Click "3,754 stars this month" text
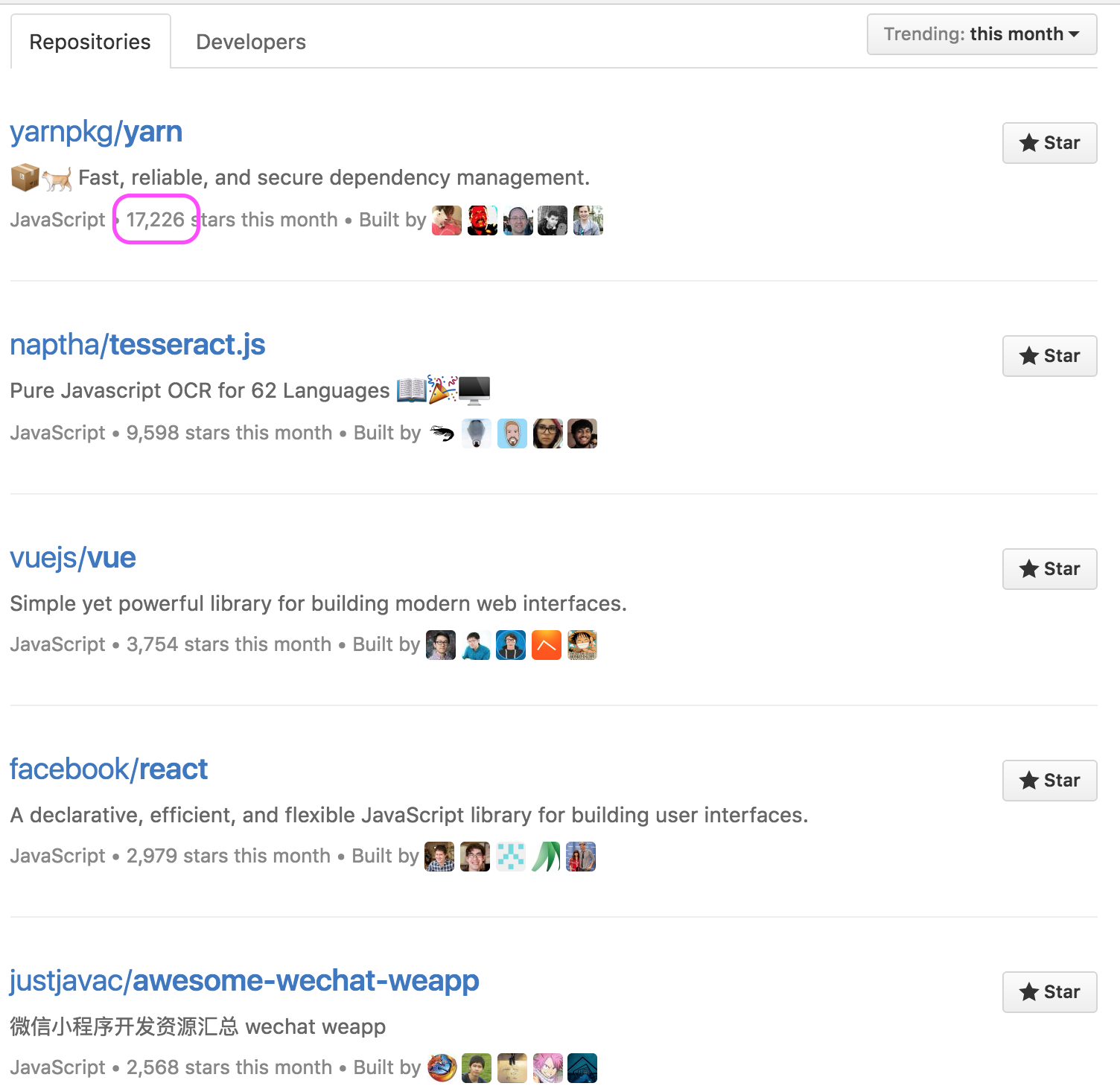Image resolution: width=1120 pixels, height=1086 pixels. (229, 644)
